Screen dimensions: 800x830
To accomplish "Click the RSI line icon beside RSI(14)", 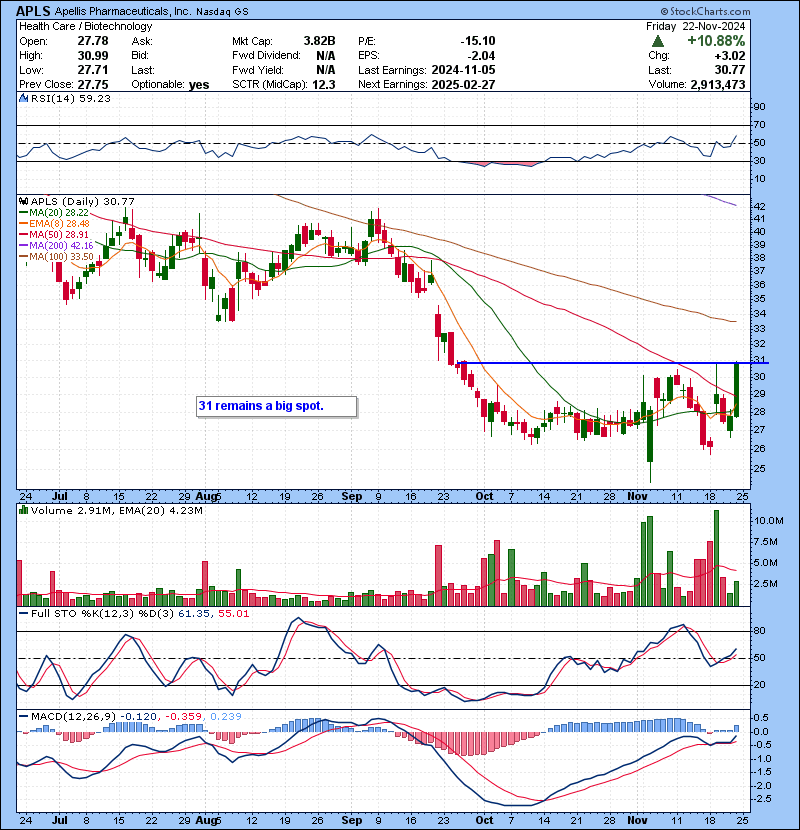I will coord(23,98).
